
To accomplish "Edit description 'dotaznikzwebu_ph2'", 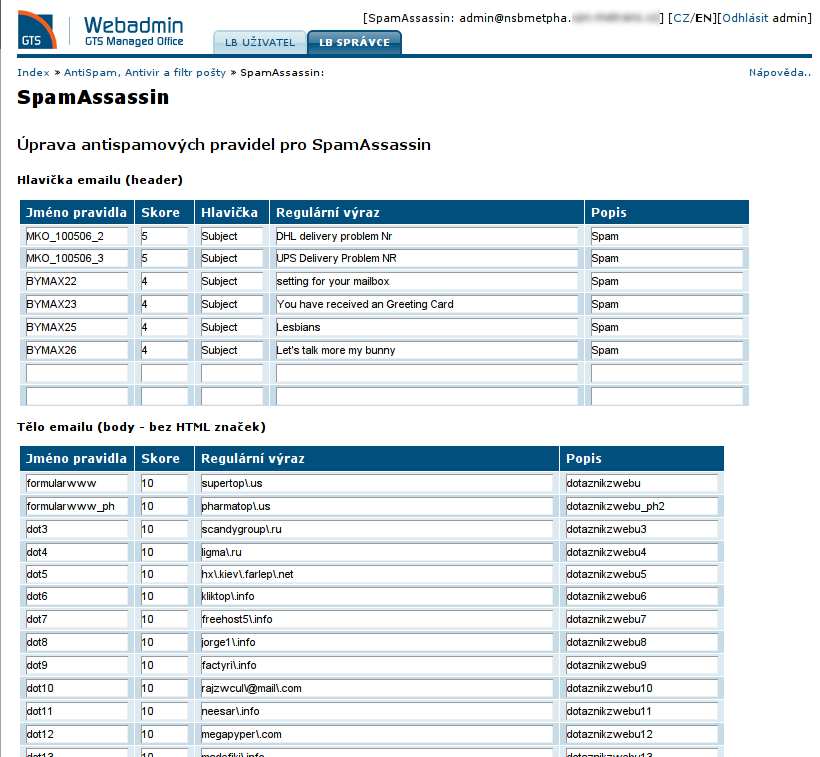I will pyautogui.click(x=642, y=506).
